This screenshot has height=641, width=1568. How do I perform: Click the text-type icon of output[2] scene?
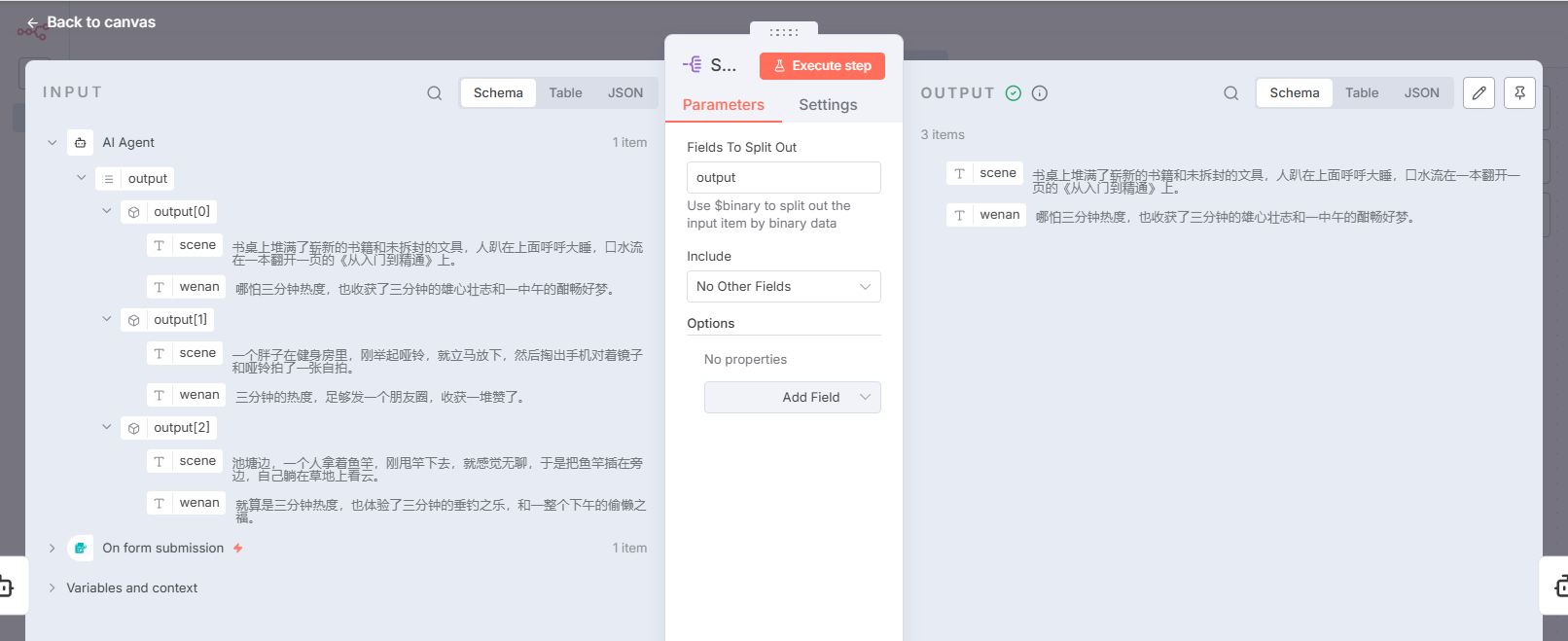[160, 461]
